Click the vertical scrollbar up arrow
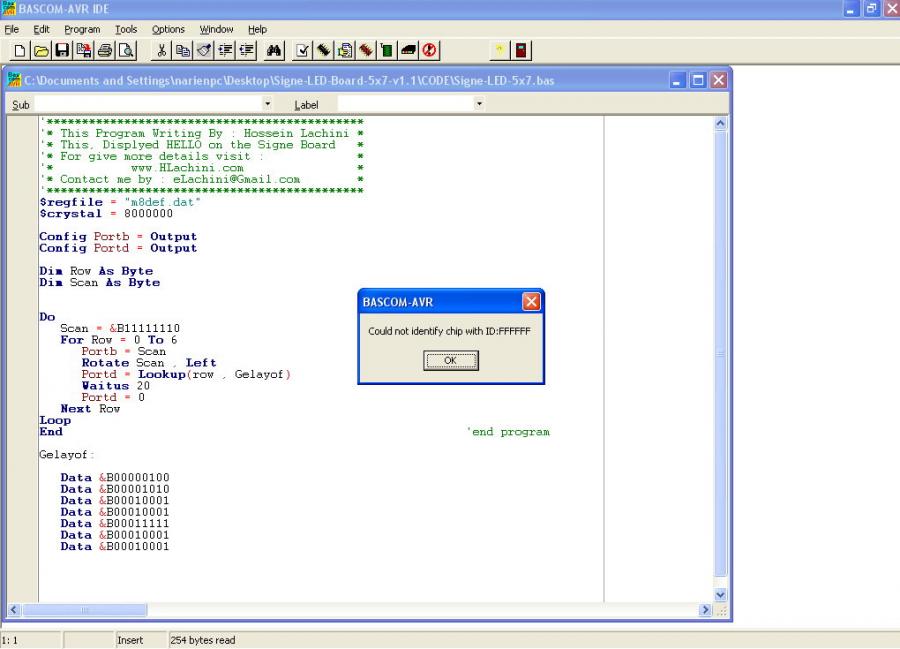 coord(720,123)
